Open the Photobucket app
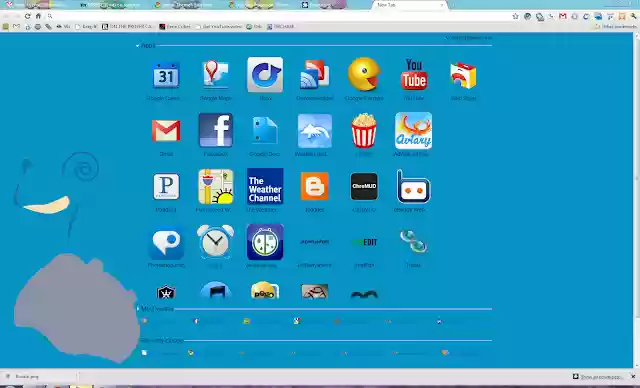This screenshot has width=640, height=388. click(166, 242)
